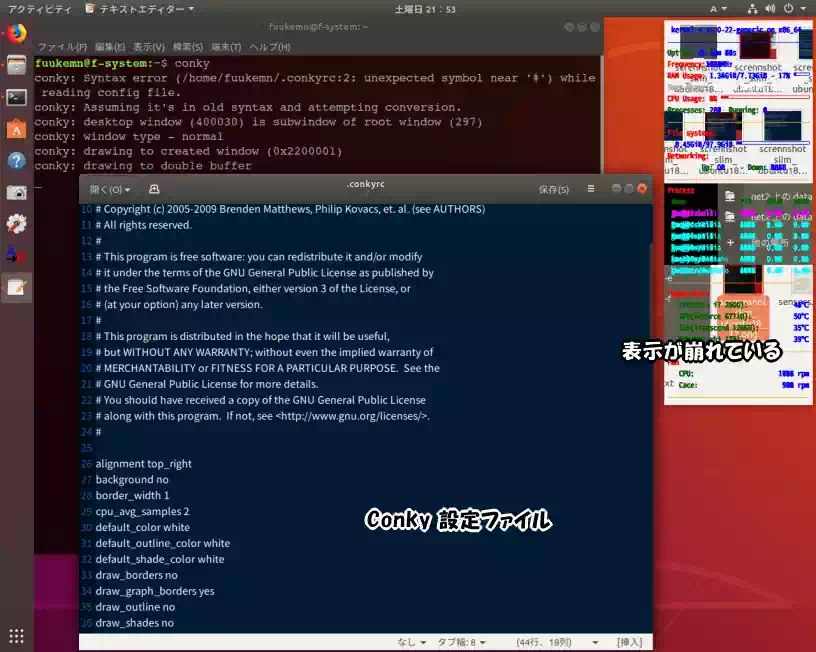The image size is (816, 652).
Task: Show applications grid button
Action: 17,635
